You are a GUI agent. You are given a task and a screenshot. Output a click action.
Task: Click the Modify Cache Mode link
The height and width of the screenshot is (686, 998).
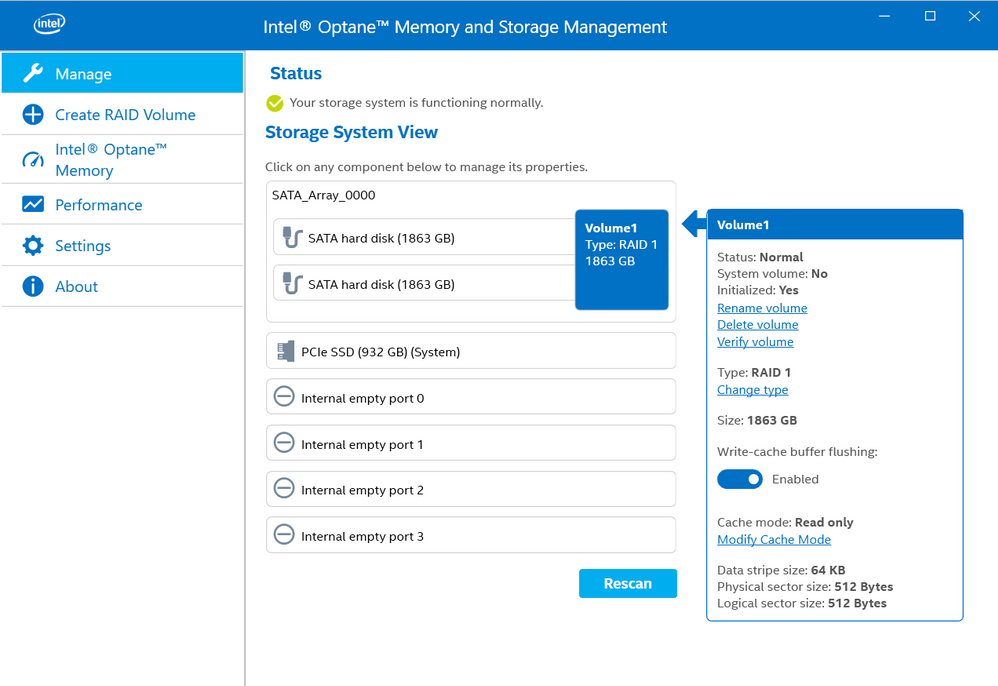coord(774,540)
